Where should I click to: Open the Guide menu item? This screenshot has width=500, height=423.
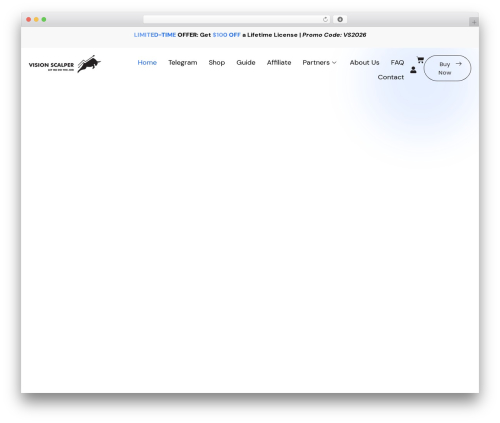click(246, 63)
